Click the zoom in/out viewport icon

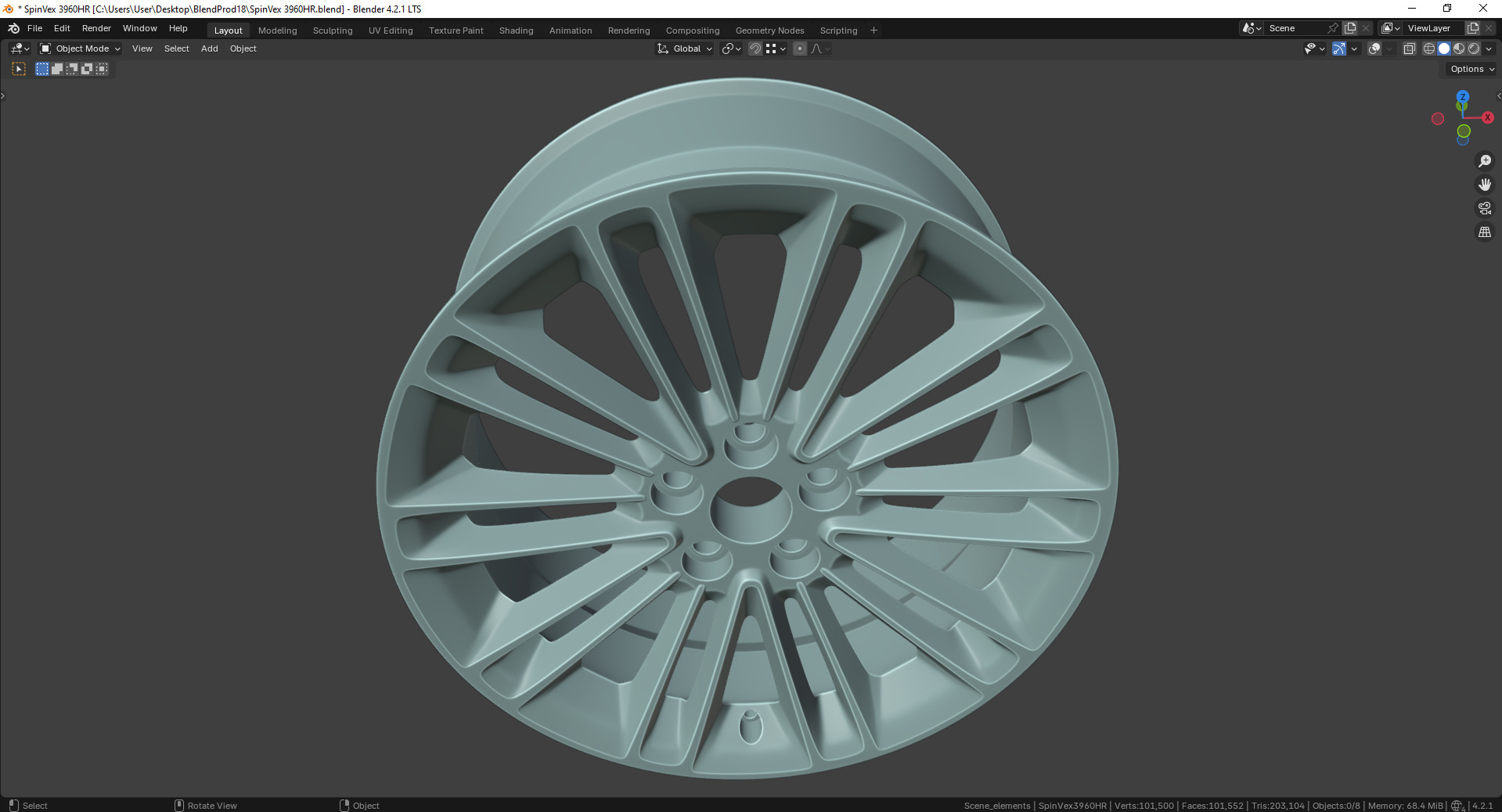[x=1484, y=161]
